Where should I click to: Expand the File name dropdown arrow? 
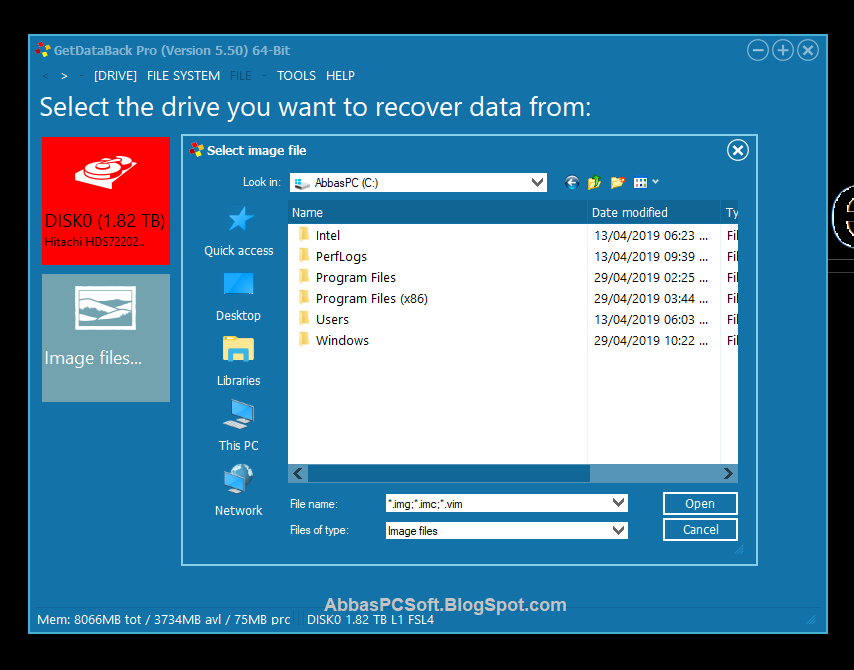[x=618, y=503]
